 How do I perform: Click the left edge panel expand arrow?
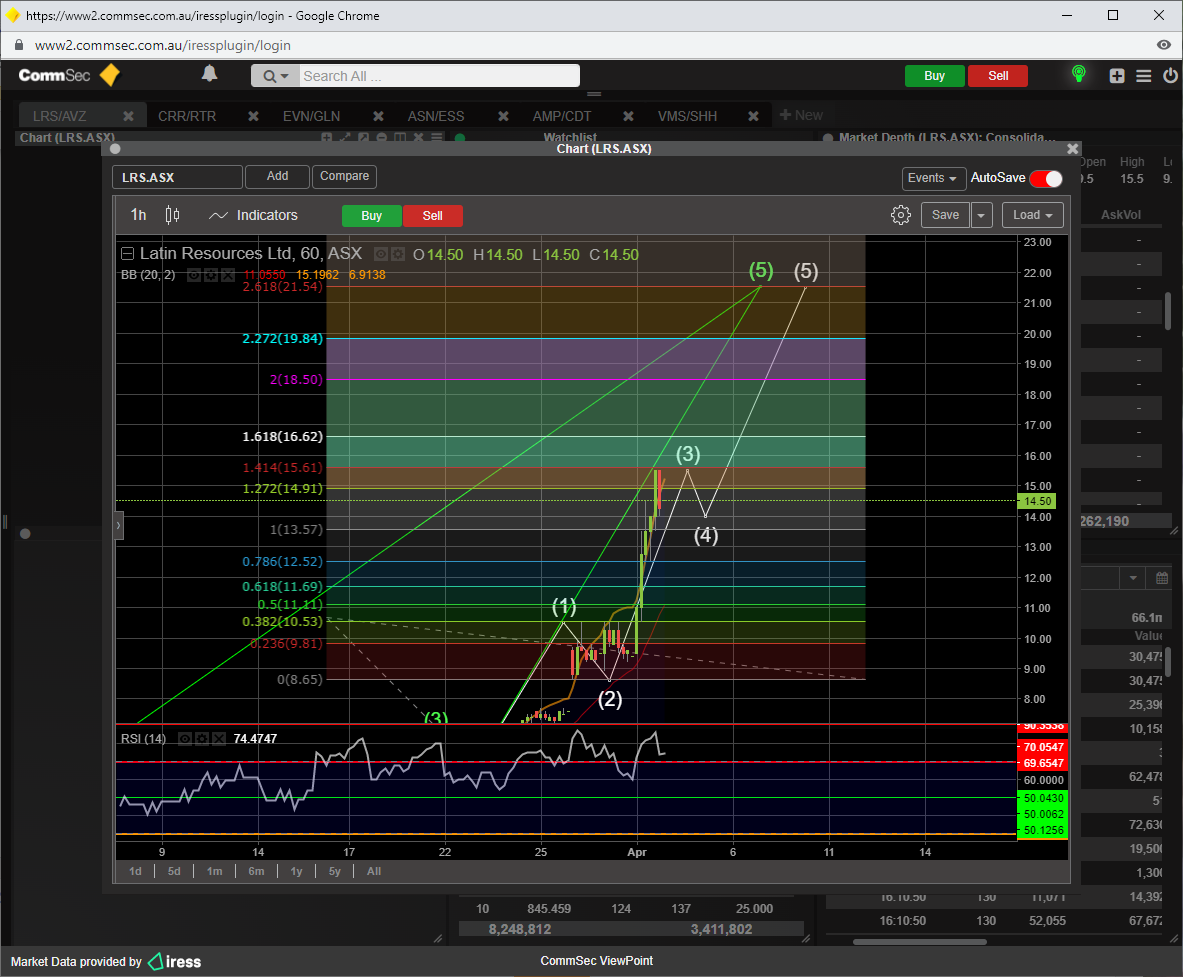[x=118, y=525]
